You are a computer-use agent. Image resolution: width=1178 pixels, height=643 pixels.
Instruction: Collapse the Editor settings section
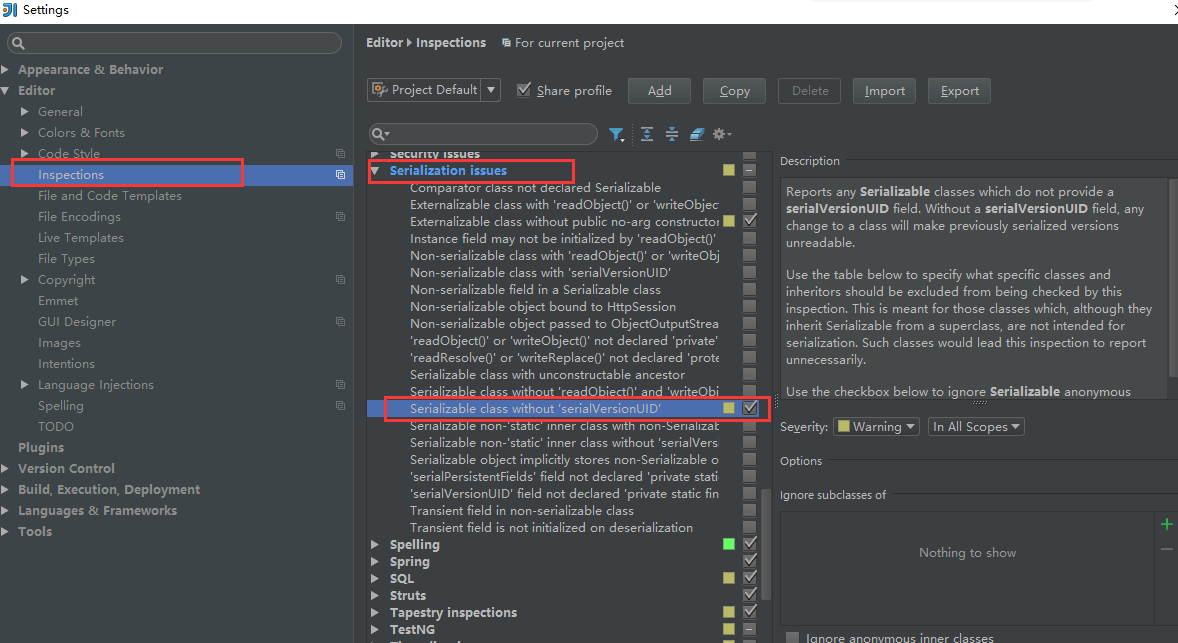pyautogui.click(x=5, y=90)
